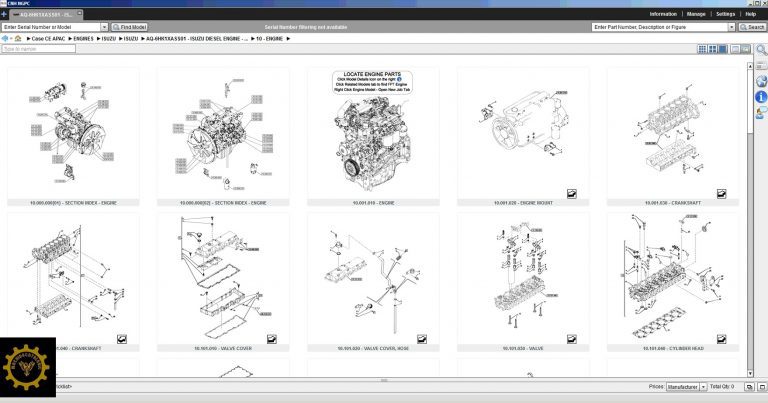Switch to large single thumbnail view
This screenshot has height=403, width=768.
[x=723, y=49]
